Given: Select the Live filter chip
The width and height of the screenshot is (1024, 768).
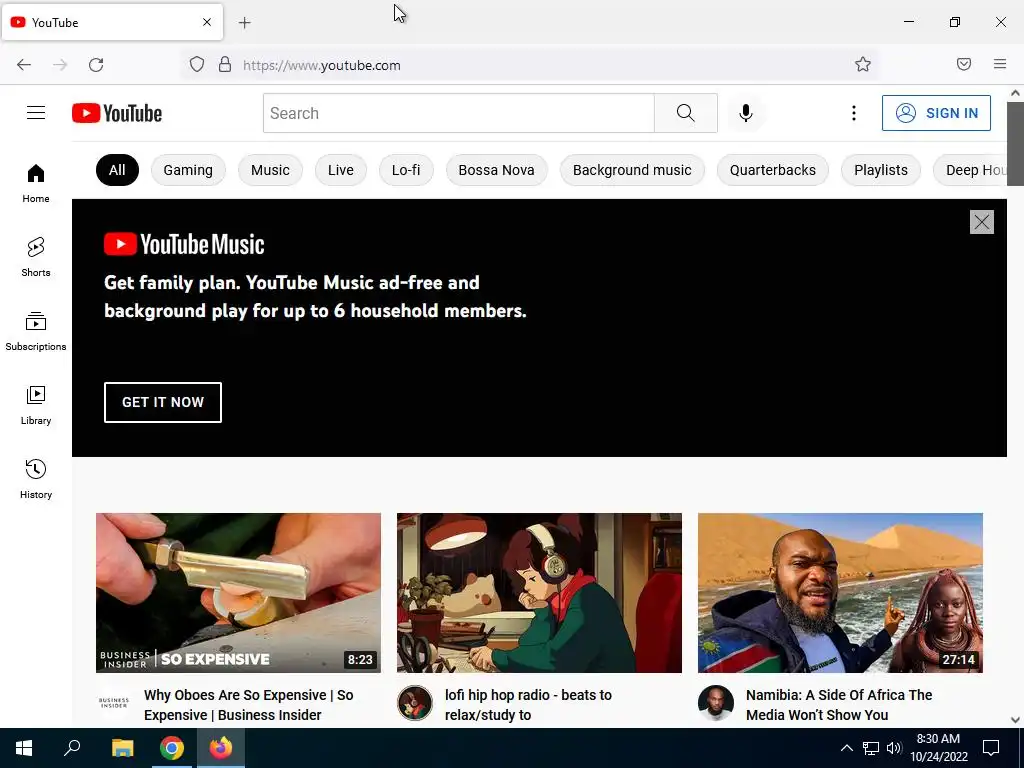Looking at the screenshot, I should (341, 170).
